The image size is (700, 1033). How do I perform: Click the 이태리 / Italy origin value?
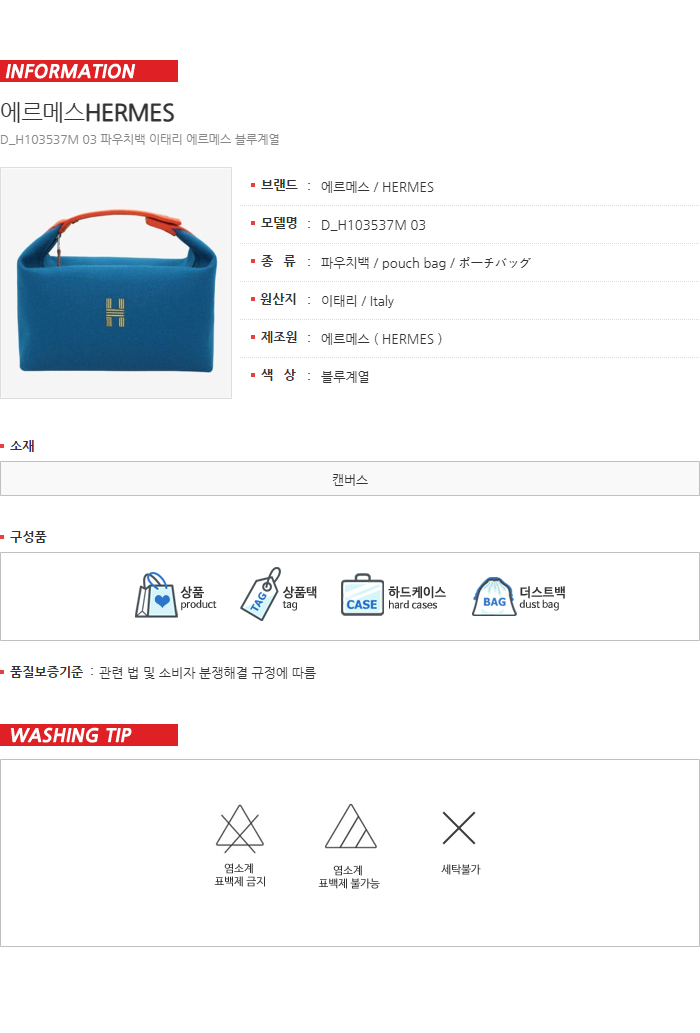pyautogui.click(x=358, y=301)
